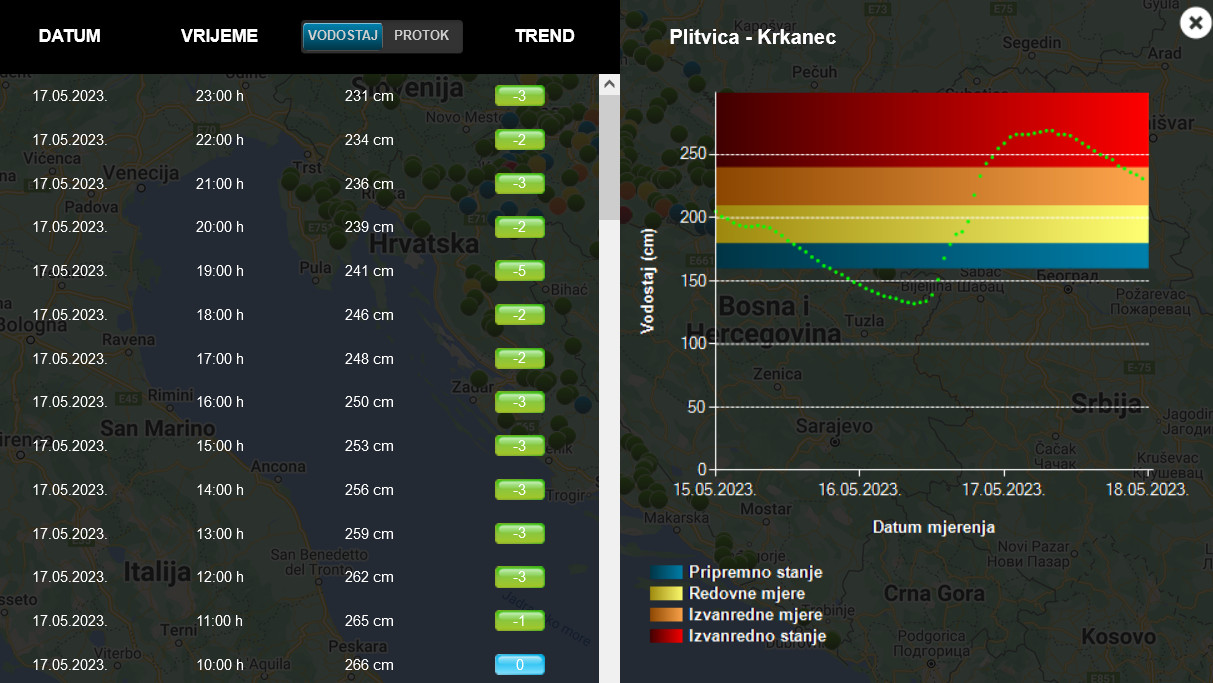Click the Redovne mjere yellow legend swatch
This screenshot has width=1213, height=683.
point(666,594)
